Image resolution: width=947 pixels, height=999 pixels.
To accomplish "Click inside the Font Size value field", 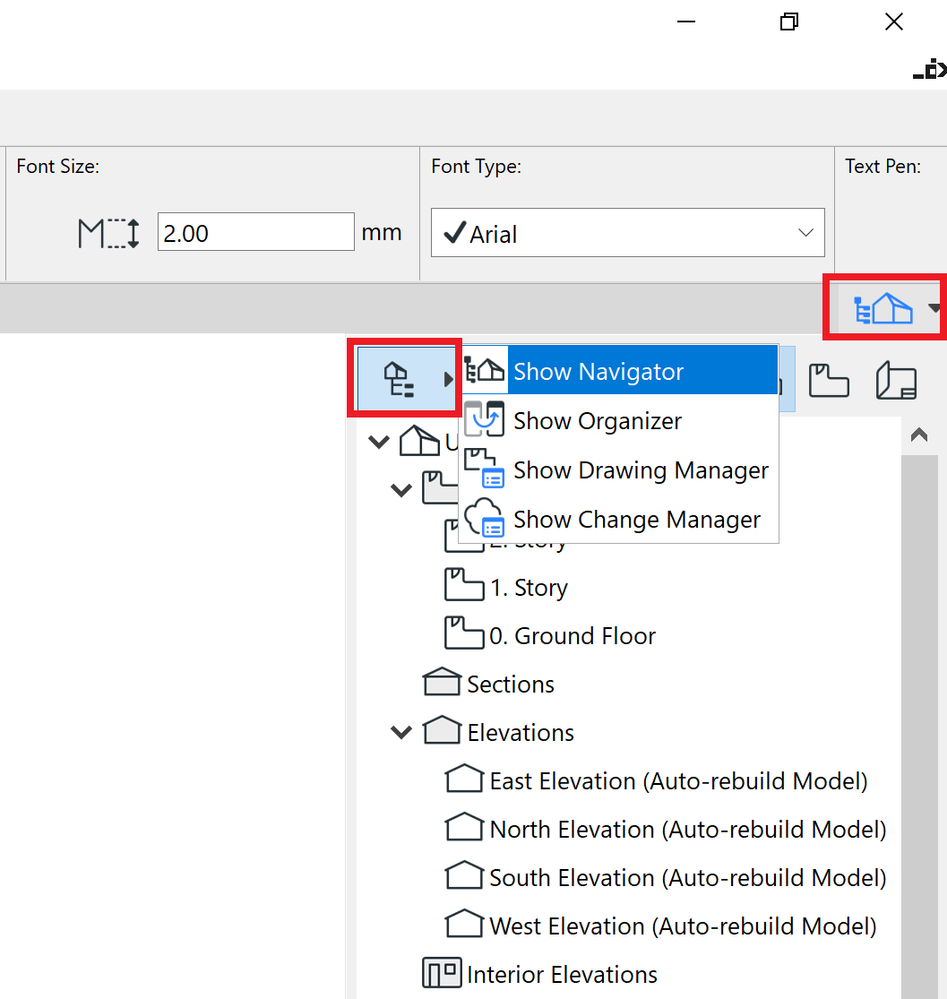I will tap(255, 231).
